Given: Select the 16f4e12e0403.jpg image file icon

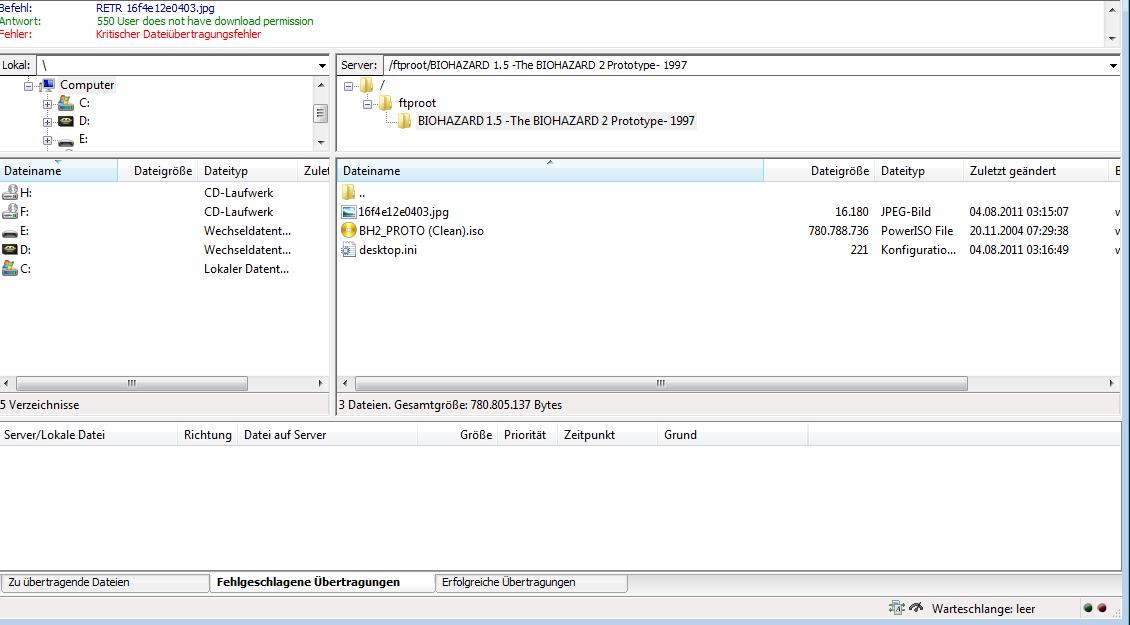Looking at the screenshot, I should (349, 212).
